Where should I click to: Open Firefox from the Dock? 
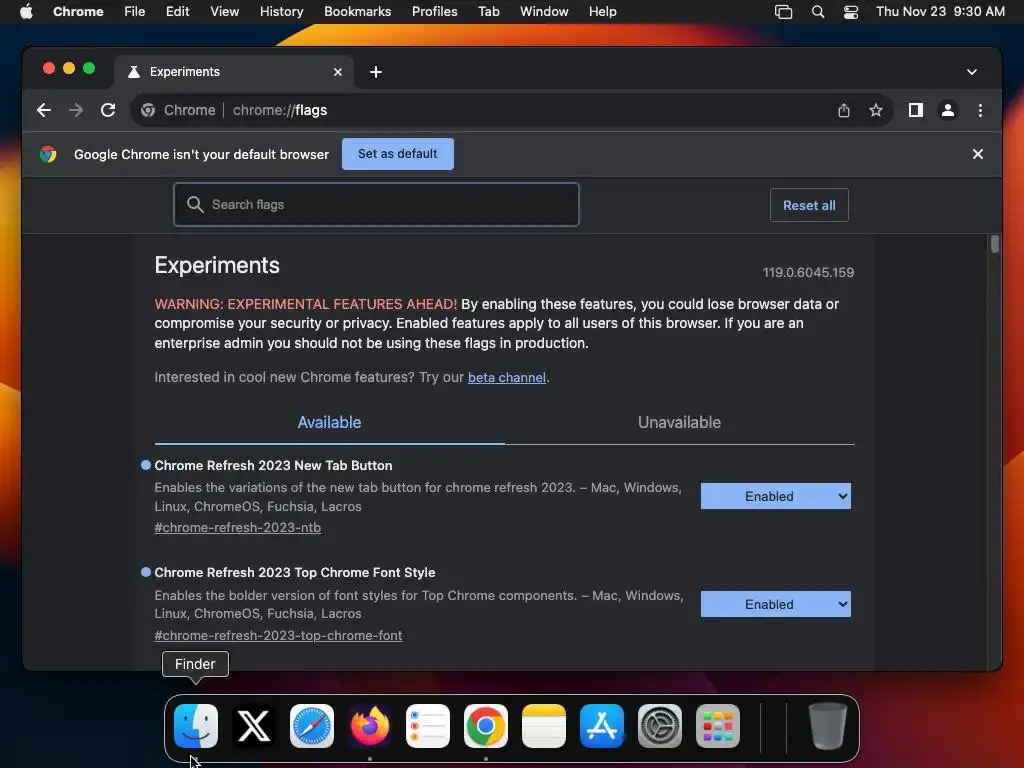pos(370,726)
